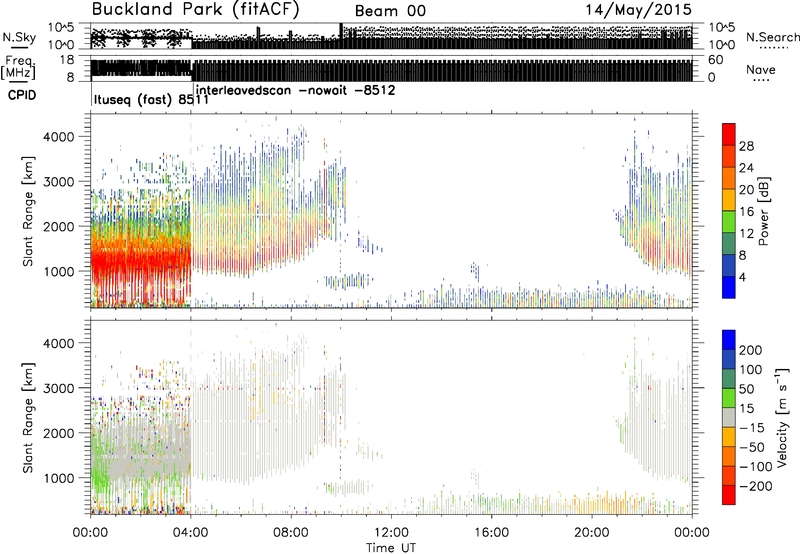Image resolution: width=800 pixels, height=554 pixels.
Task: Click the 'Velocity [m s-1]' colorbar title
Action: pos(781,418)
